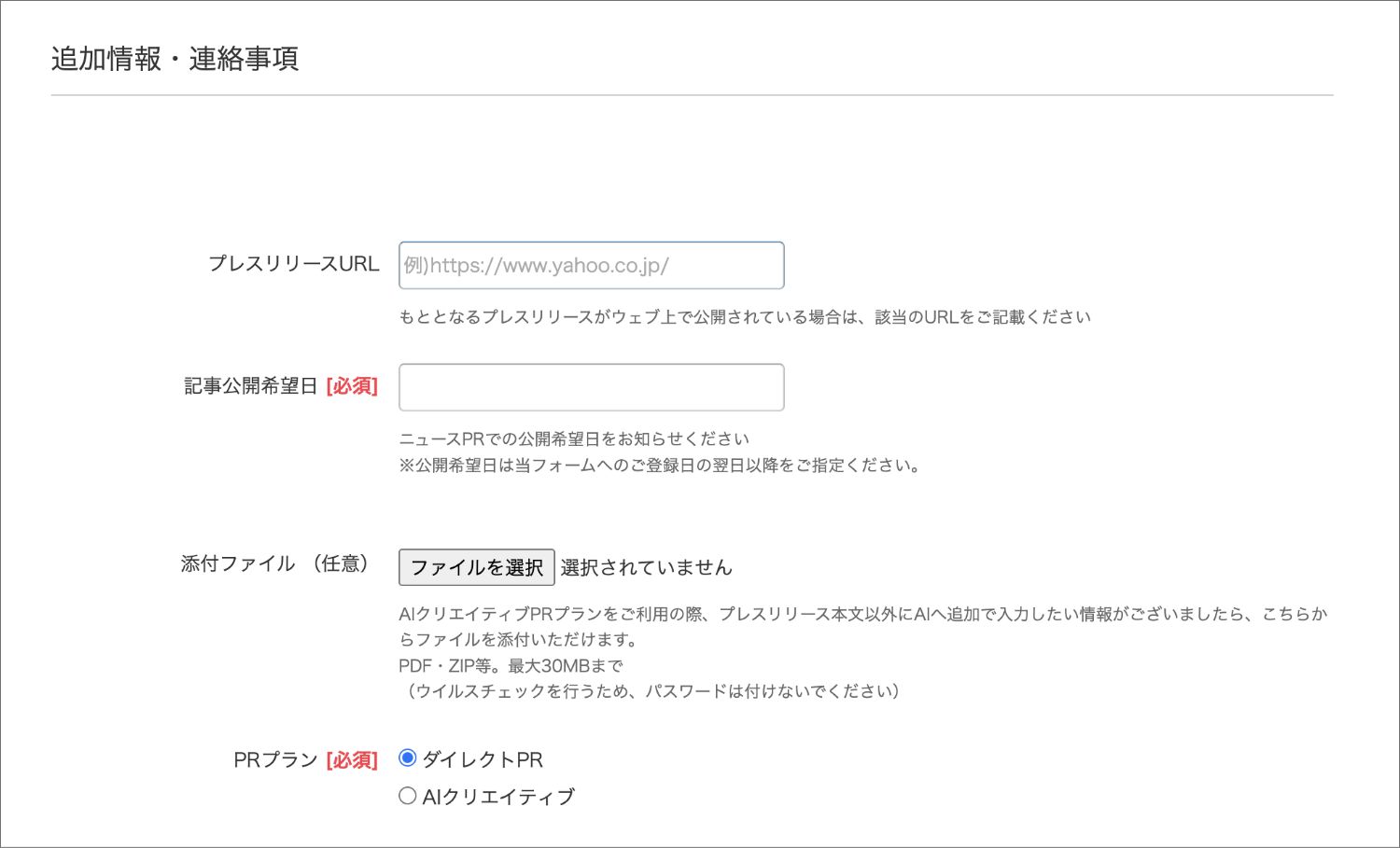Click the 追加情報・連絡事項 heading
Viewport: 1400px width, 848px height.
(175, 59)
